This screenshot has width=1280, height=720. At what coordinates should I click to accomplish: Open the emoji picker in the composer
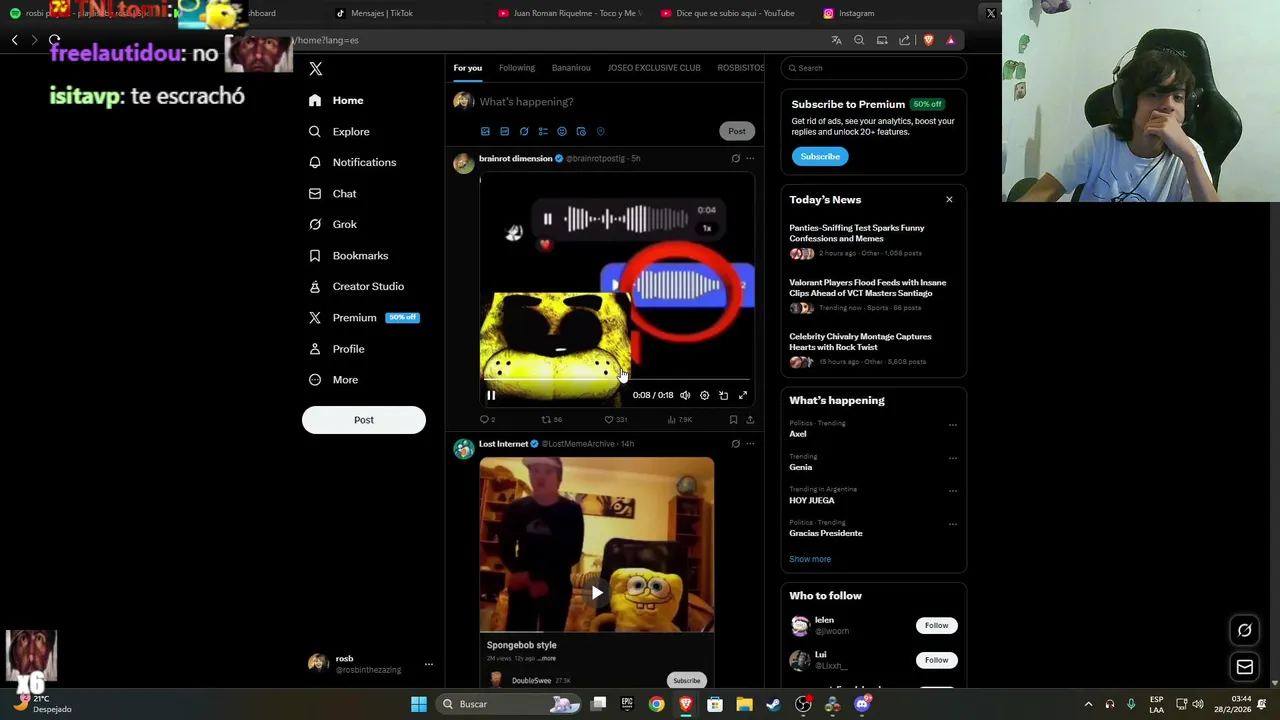[x=562, y=131]
